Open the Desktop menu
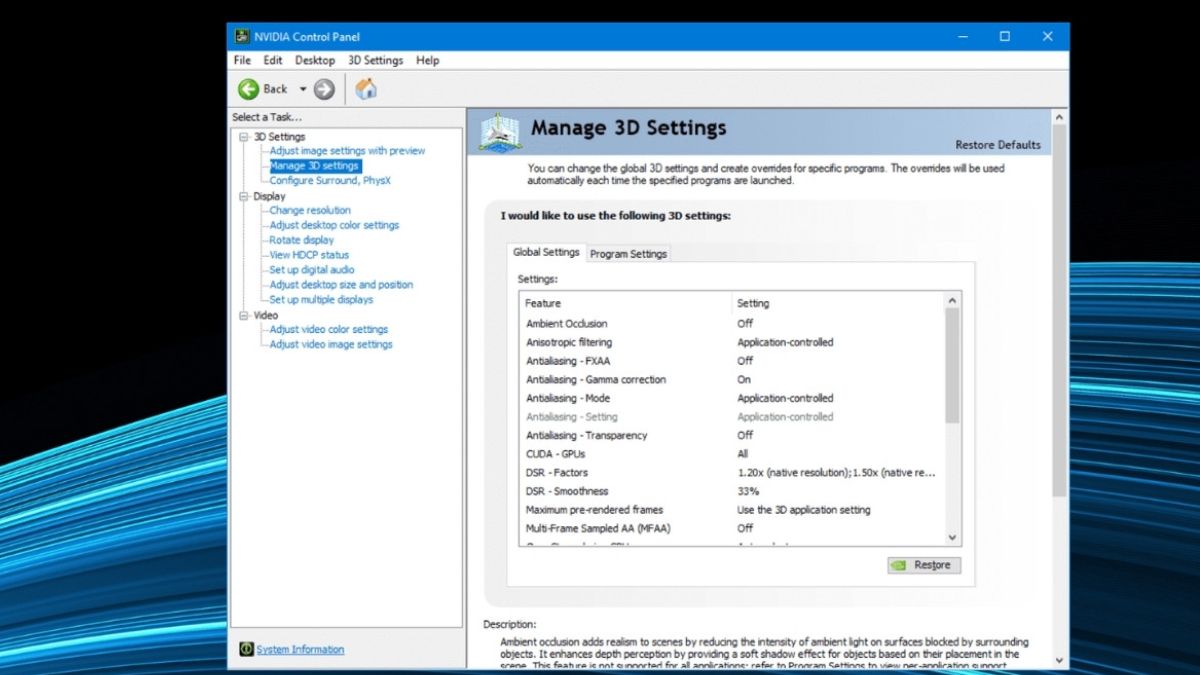This screenshot has width=1200, height=675. coord(315,60)
